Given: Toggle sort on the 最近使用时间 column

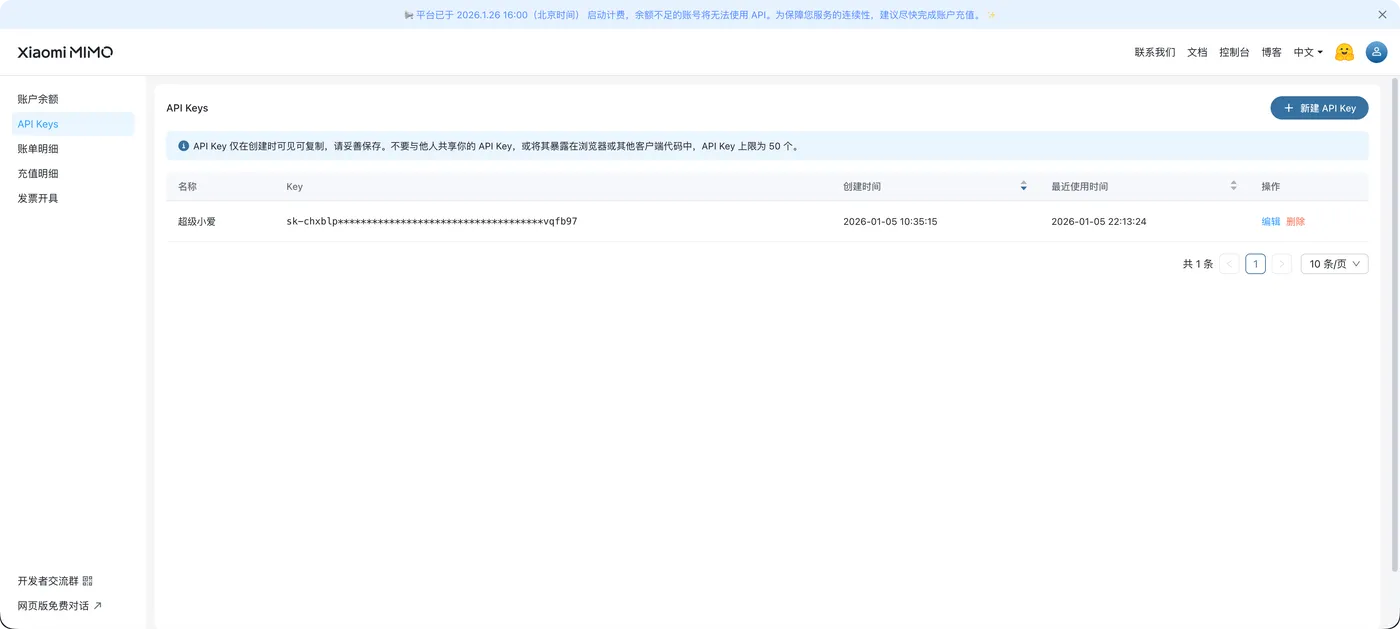Looking at the screenshot, I should click(x=1233, y=186).
